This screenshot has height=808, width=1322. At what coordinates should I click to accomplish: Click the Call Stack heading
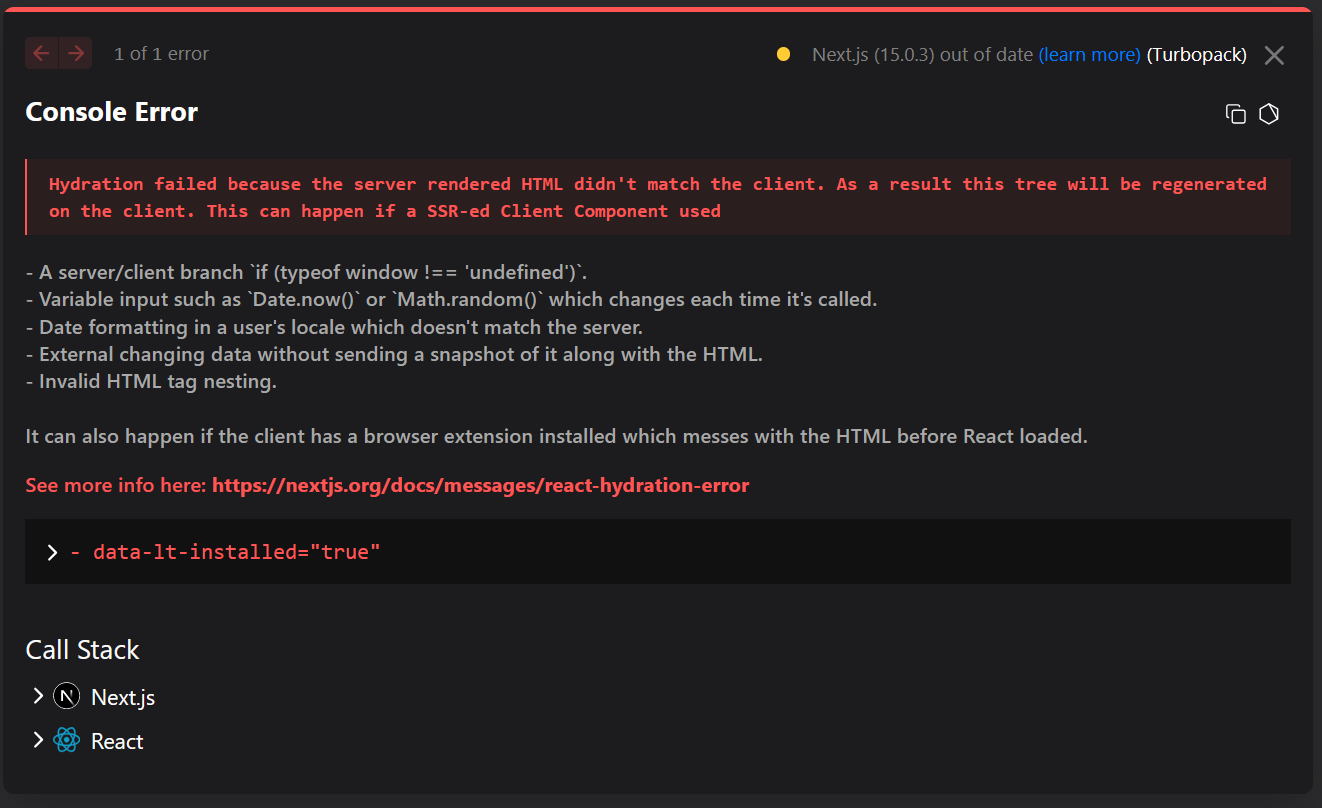click(82, 650)
